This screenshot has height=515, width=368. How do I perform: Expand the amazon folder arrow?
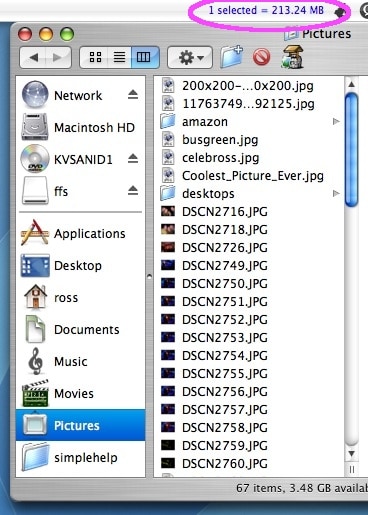[336, 122]
